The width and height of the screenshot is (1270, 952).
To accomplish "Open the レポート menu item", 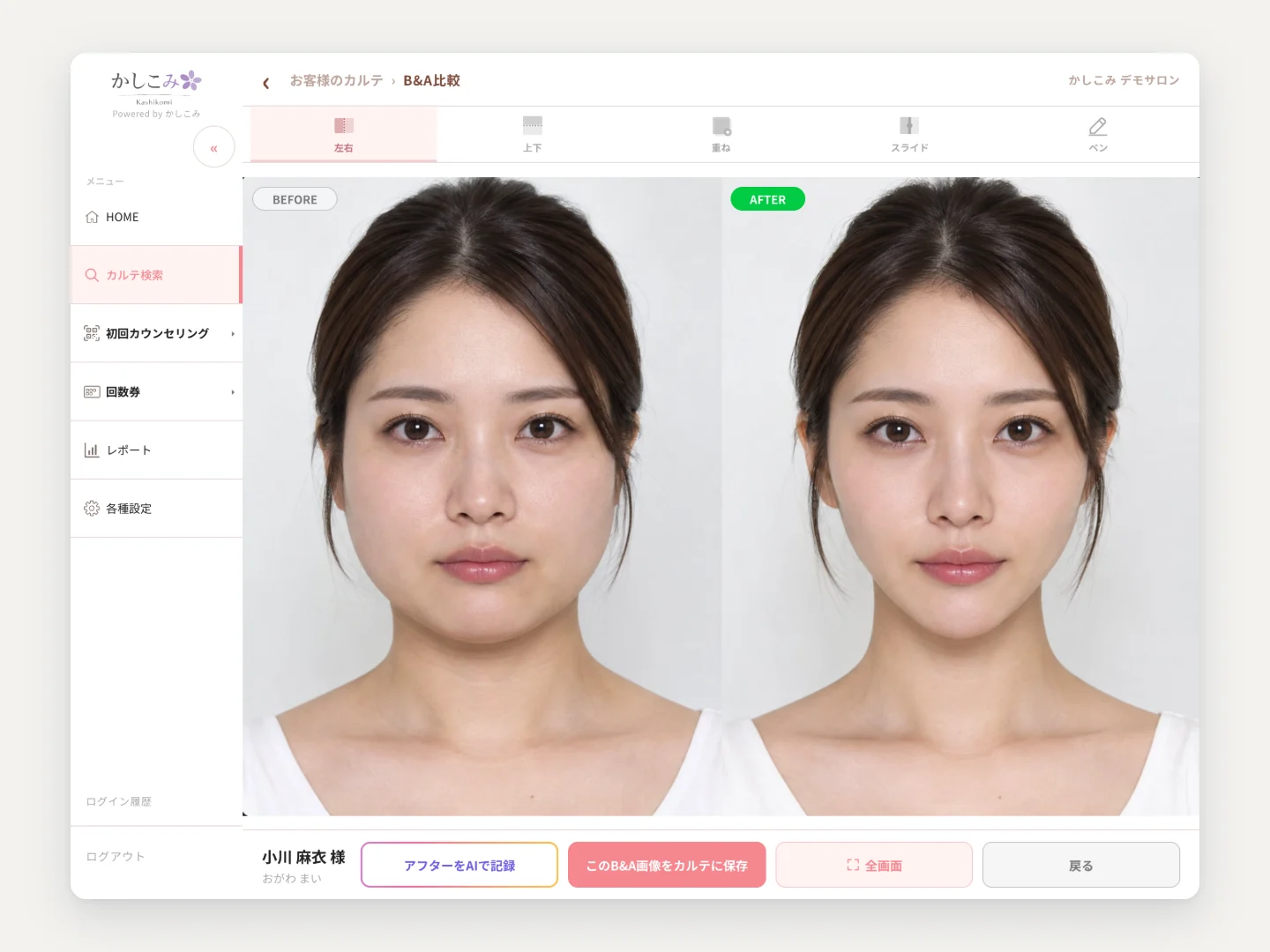I will click(x=156, y=450).
